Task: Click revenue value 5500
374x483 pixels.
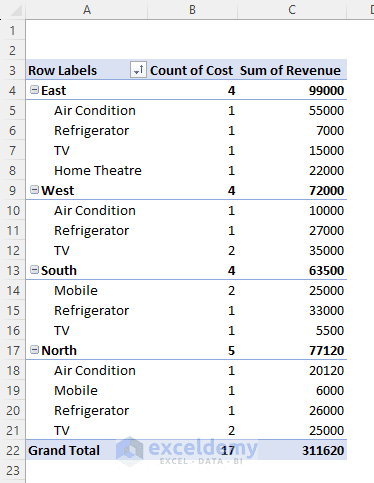Action: tap(330, 330)
